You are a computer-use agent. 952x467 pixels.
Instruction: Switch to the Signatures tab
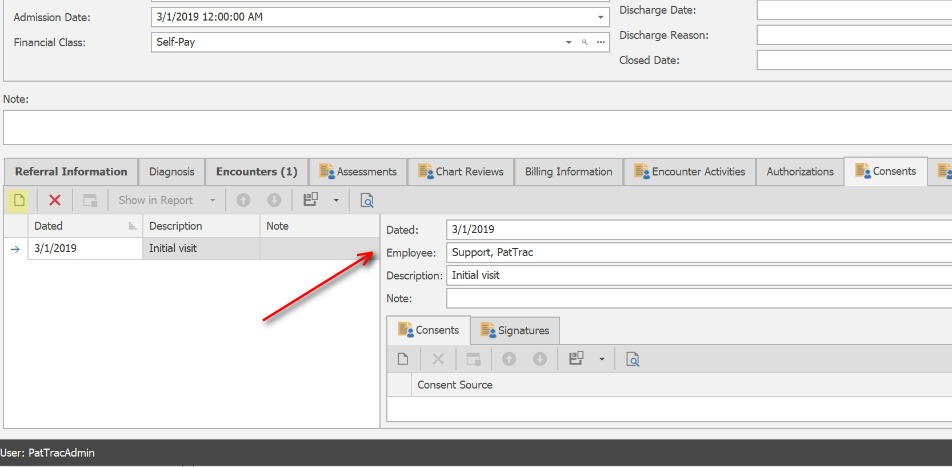pyautogui.click(x=515, y=330)
